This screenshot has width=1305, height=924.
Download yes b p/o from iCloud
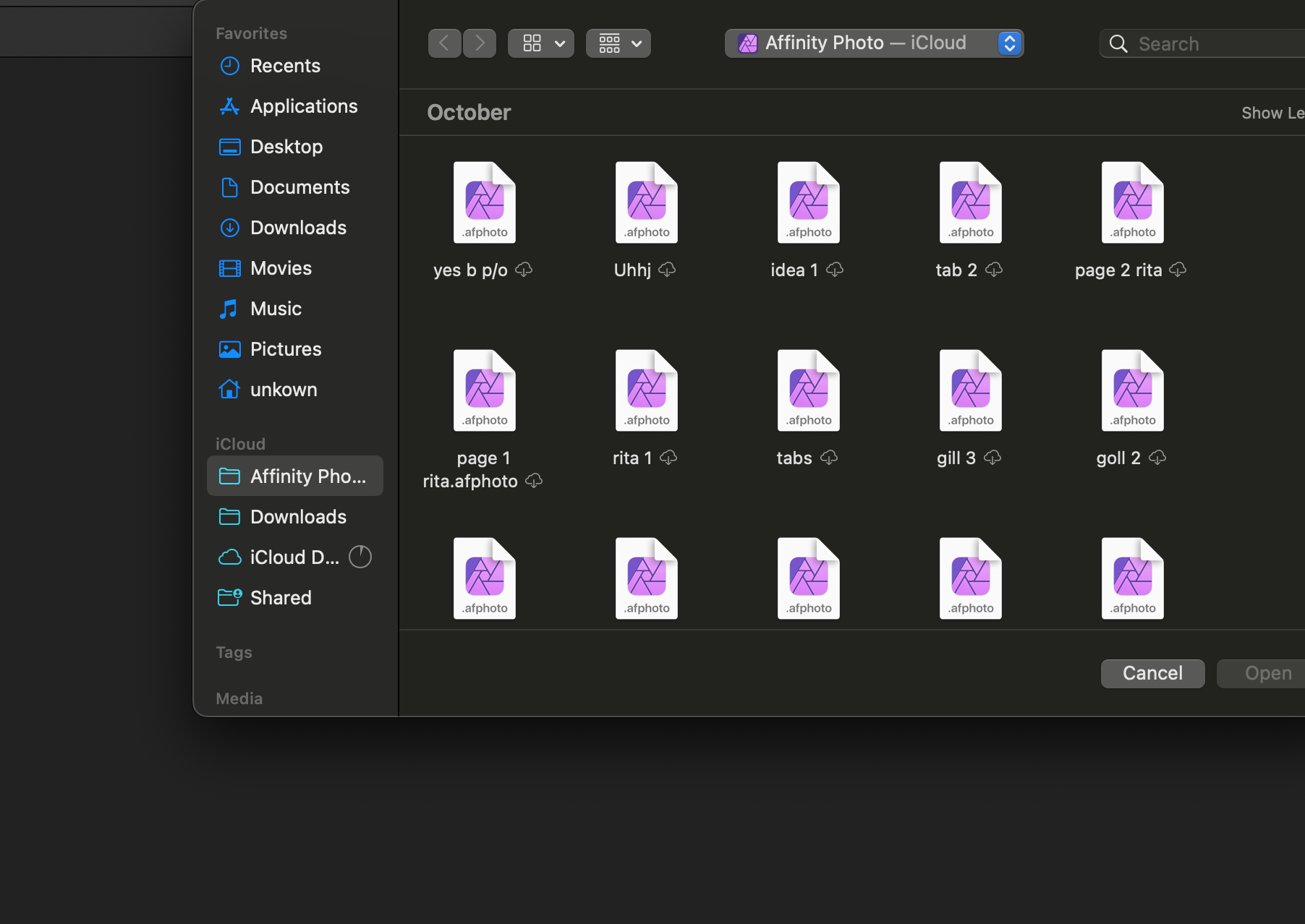point(524,270)
